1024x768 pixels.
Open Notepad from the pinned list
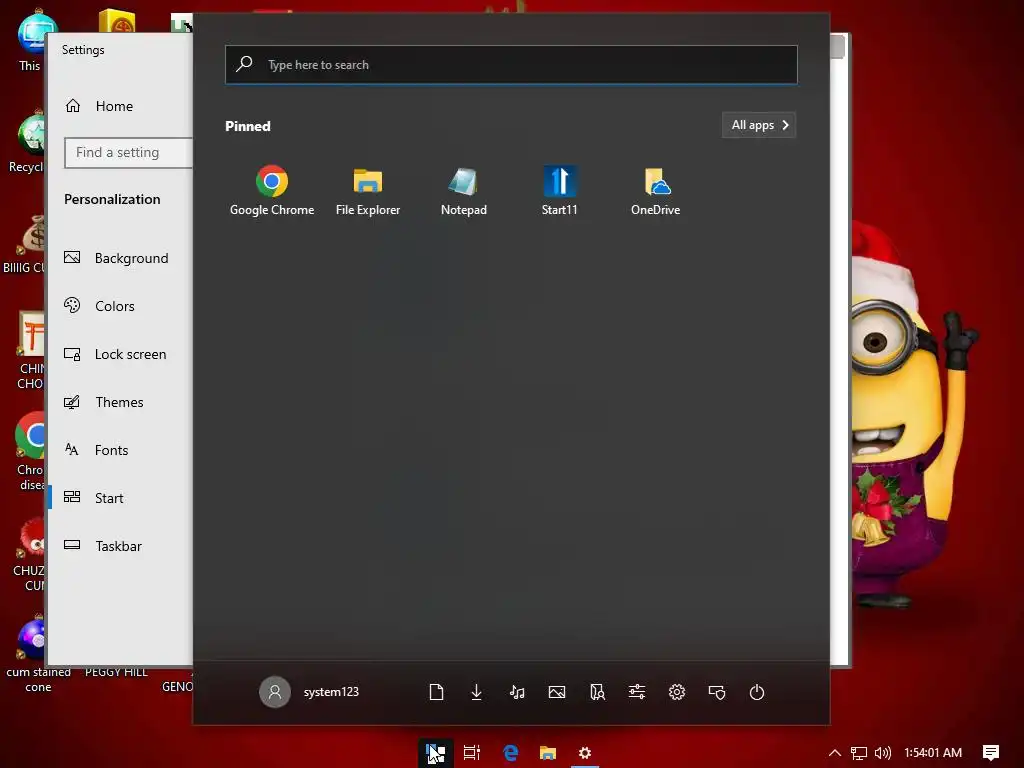click(464, 190)
